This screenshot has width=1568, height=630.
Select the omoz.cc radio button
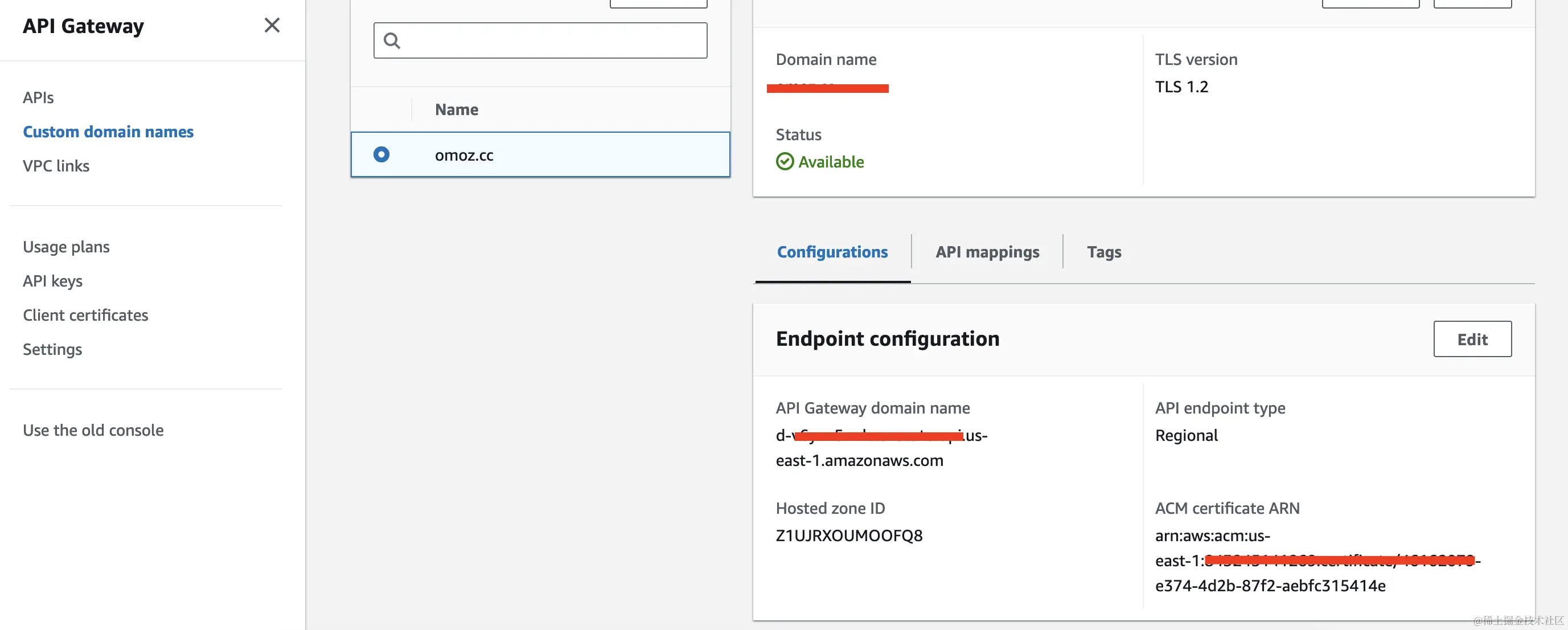point(381,154)
